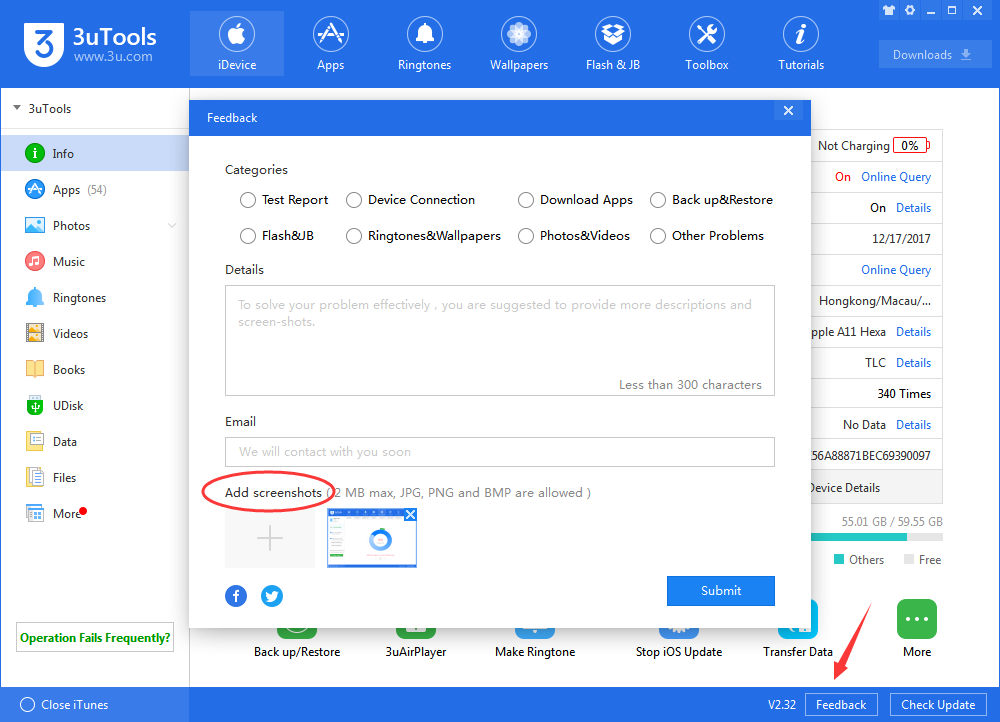The image size is (1000, 722).
Task: Open the Toolbox tab
Action: point(707,43)
